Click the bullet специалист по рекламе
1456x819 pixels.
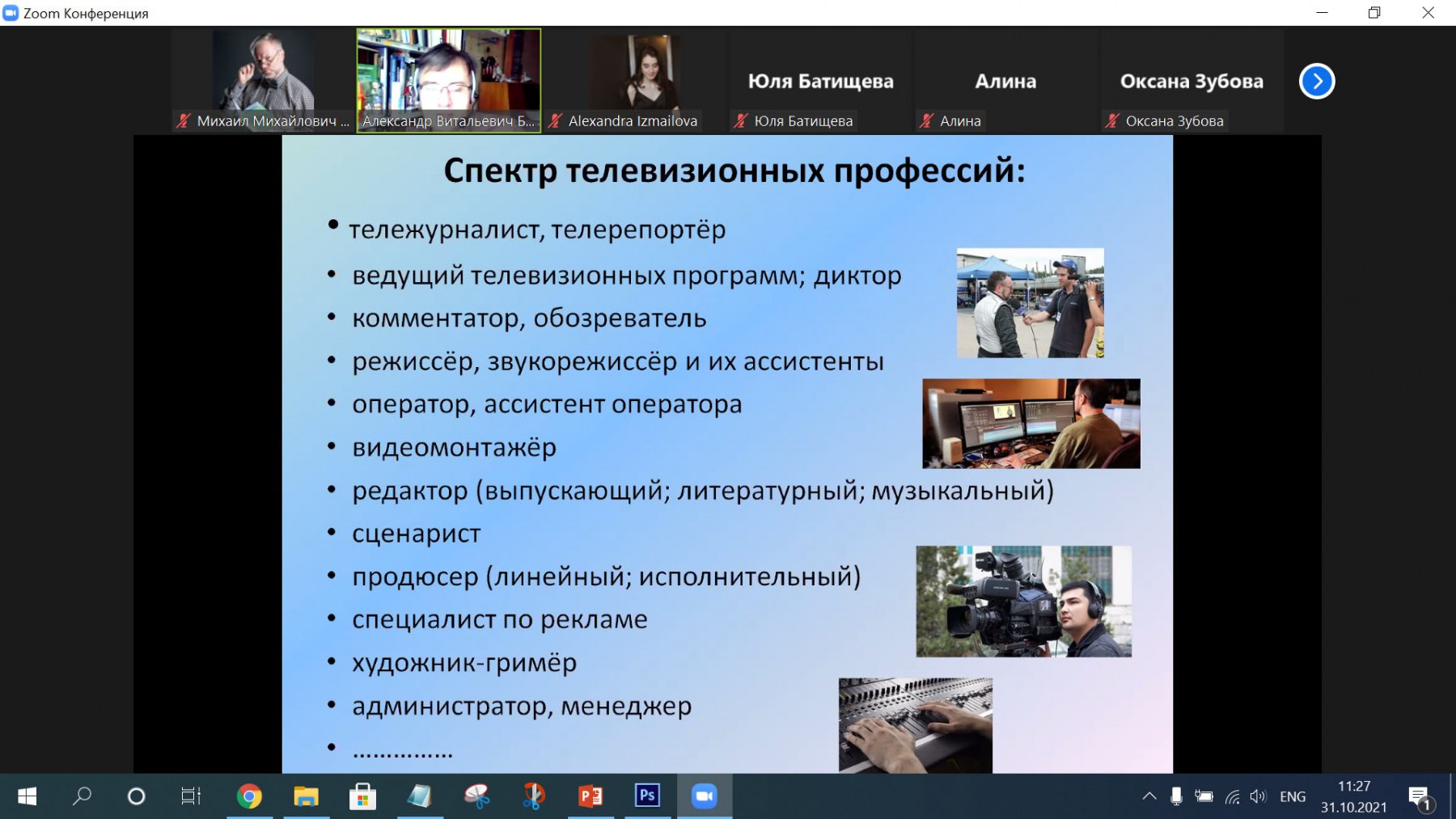499,620
